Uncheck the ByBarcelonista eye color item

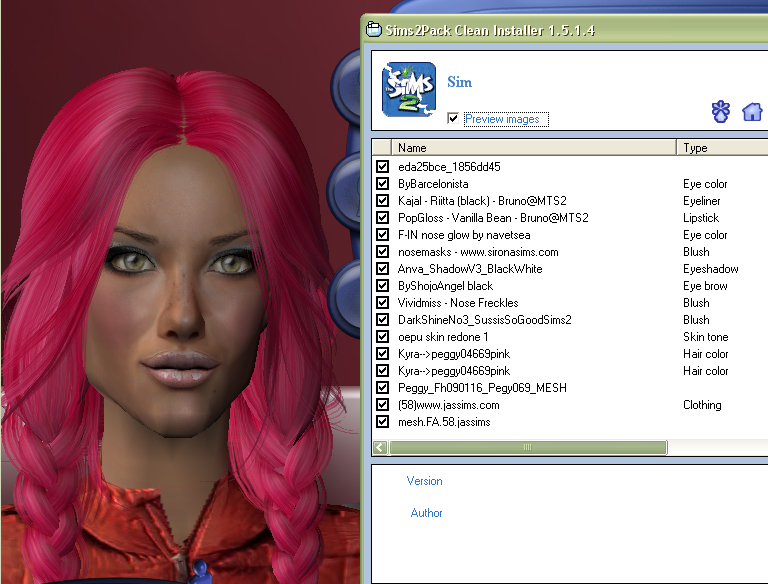pos(382,184)
